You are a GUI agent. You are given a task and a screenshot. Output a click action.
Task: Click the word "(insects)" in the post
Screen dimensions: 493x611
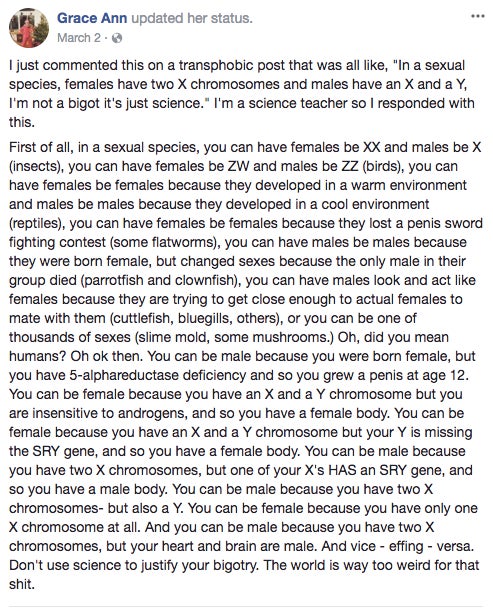[36, 166]
